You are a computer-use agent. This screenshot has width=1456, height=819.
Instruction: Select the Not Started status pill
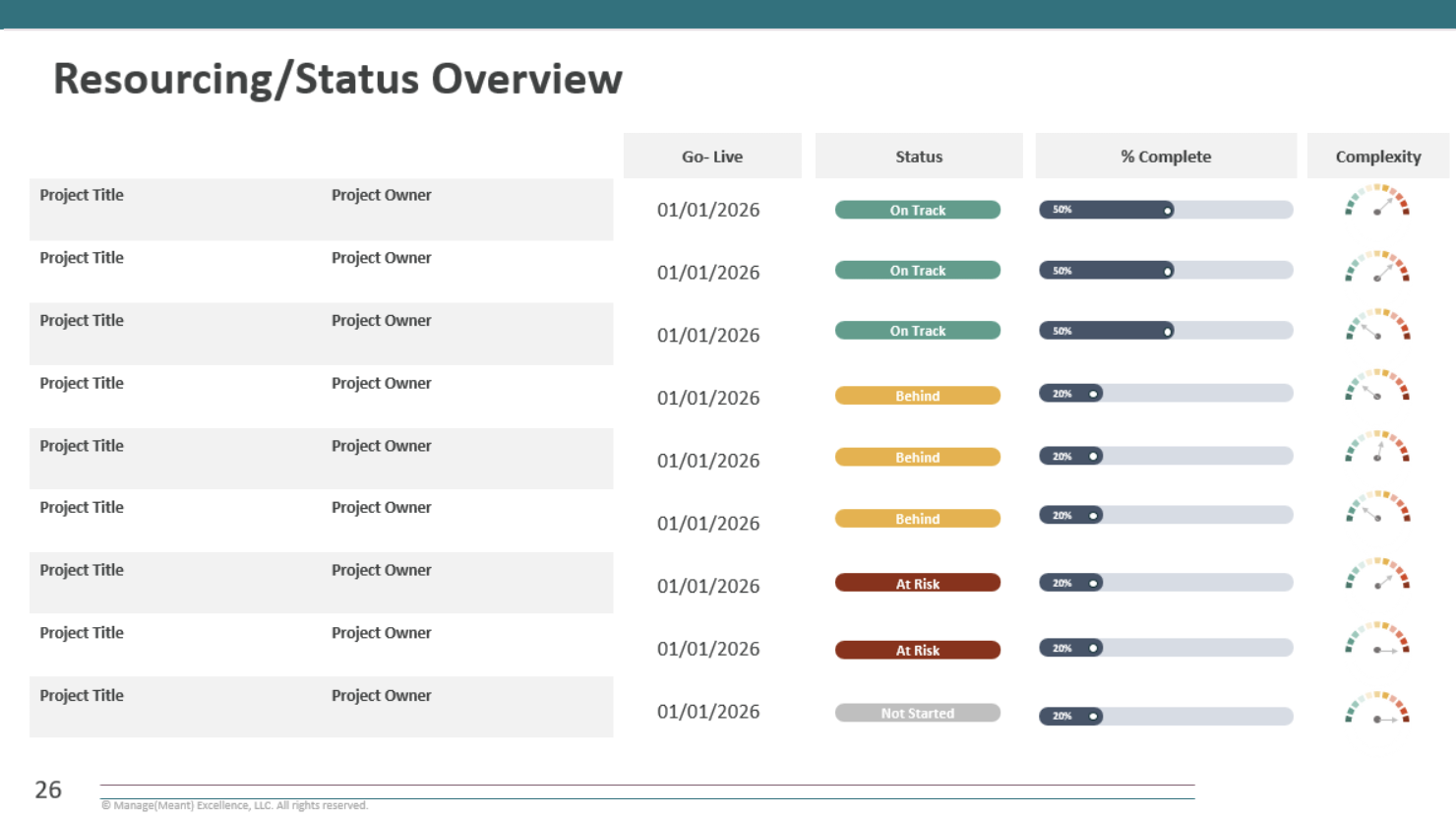coord(918,713)
